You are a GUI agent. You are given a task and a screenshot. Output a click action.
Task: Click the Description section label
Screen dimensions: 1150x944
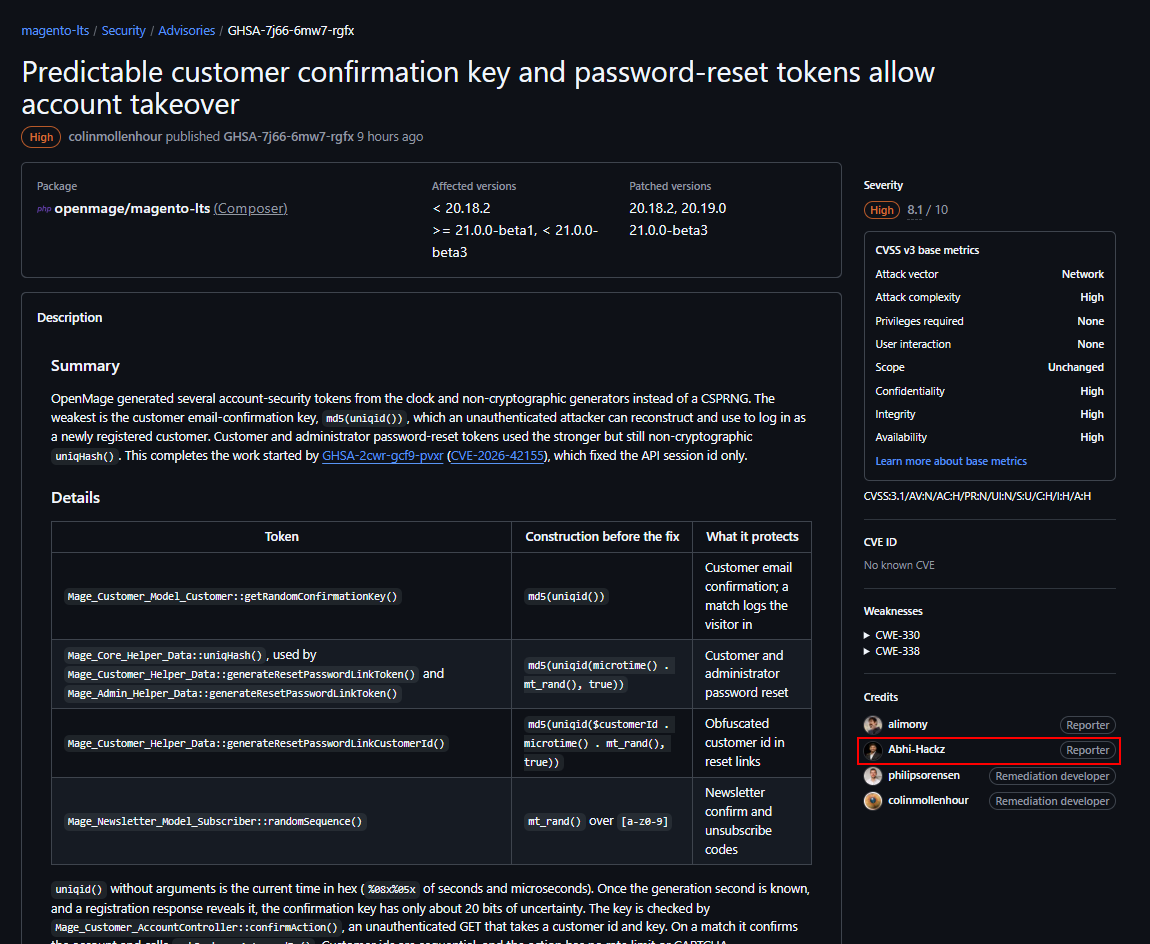[x=70, y=318]
